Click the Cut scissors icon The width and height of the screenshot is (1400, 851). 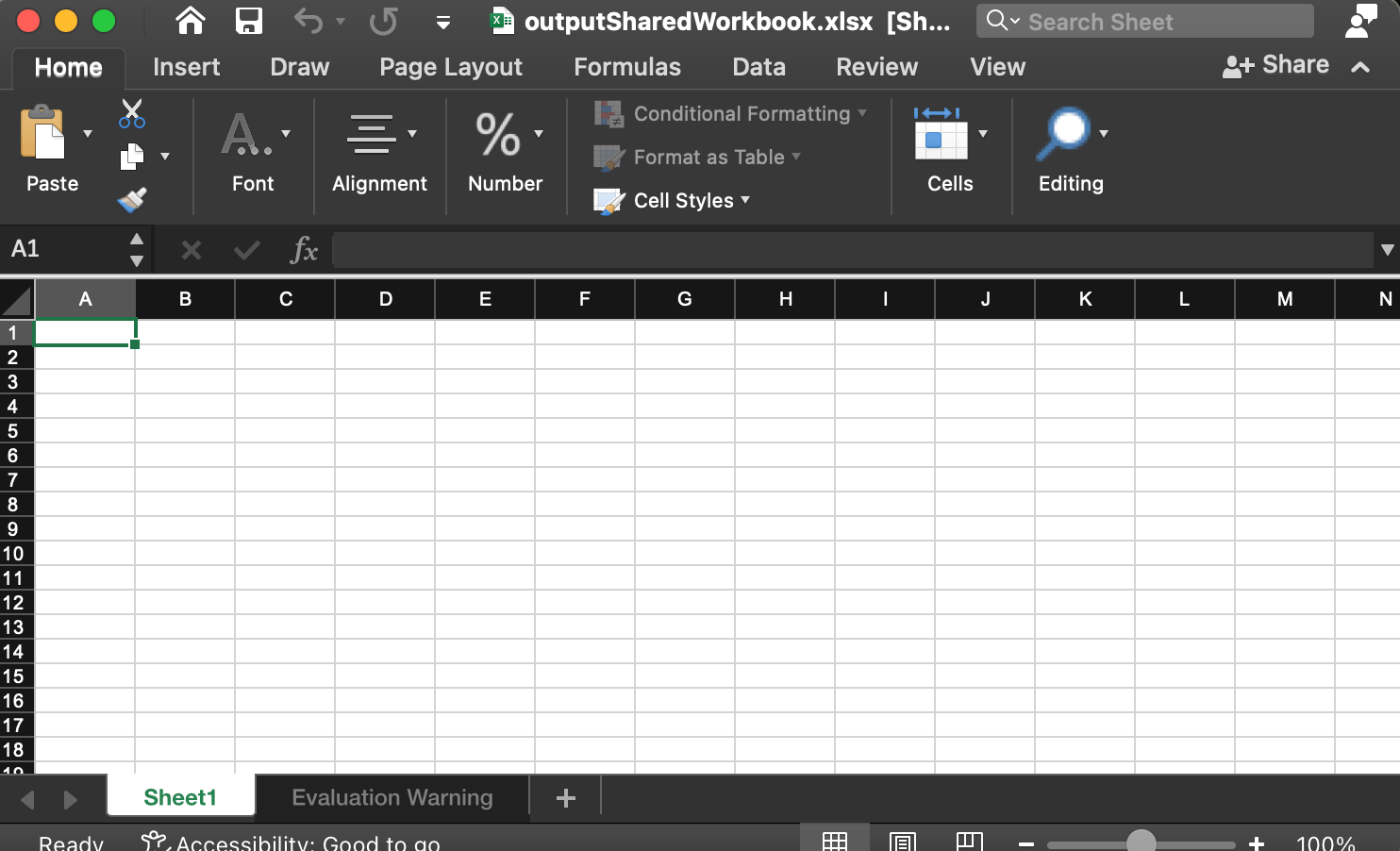pos(131,112)
